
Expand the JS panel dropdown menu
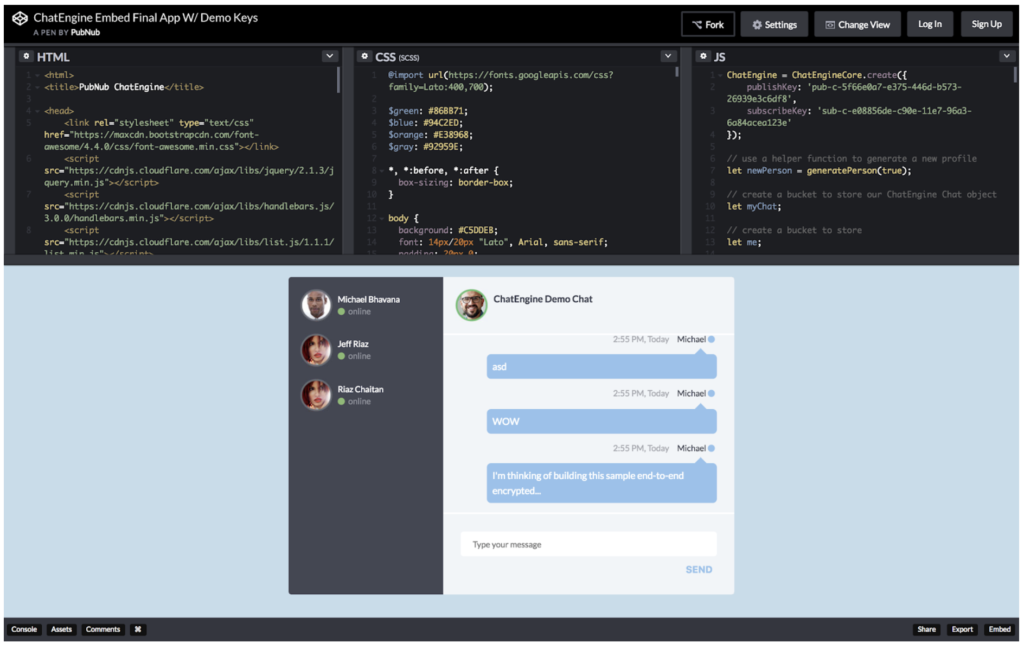(x=1009, y=55)
